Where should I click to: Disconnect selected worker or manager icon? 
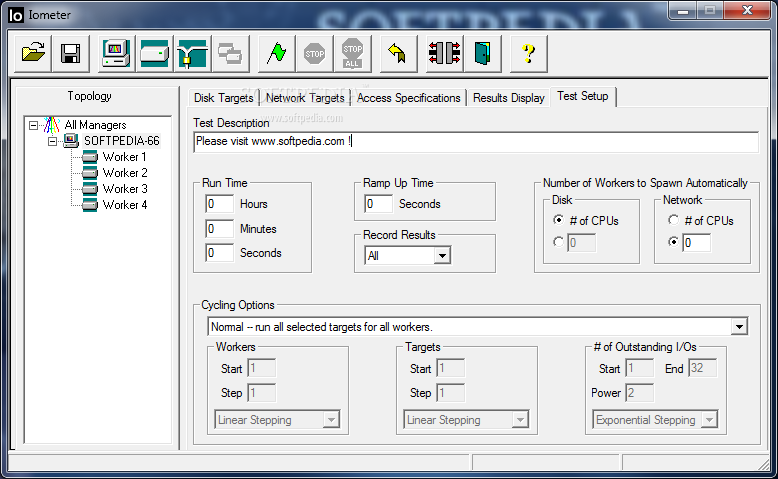click(445, 53)
